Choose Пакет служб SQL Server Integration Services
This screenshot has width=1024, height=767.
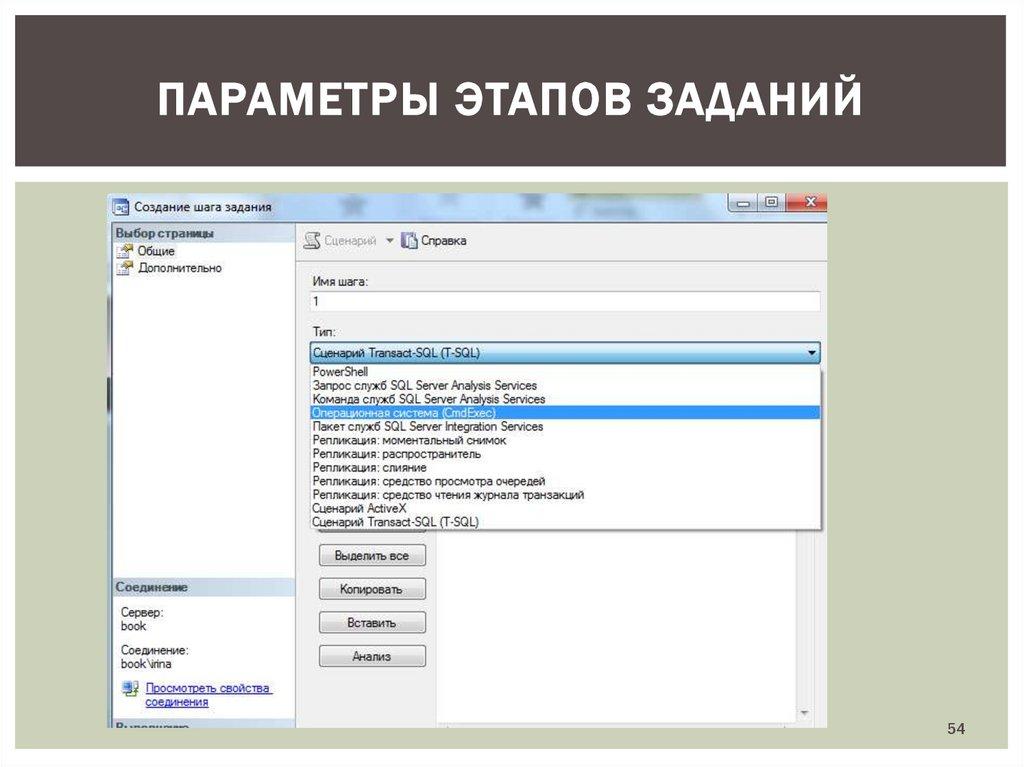[x=427, y=426]
